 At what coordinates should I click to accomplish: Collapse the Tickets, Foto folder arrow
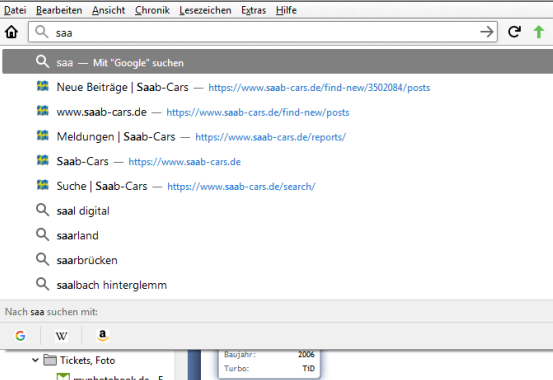pyautogui.click(x=35, y=360)
